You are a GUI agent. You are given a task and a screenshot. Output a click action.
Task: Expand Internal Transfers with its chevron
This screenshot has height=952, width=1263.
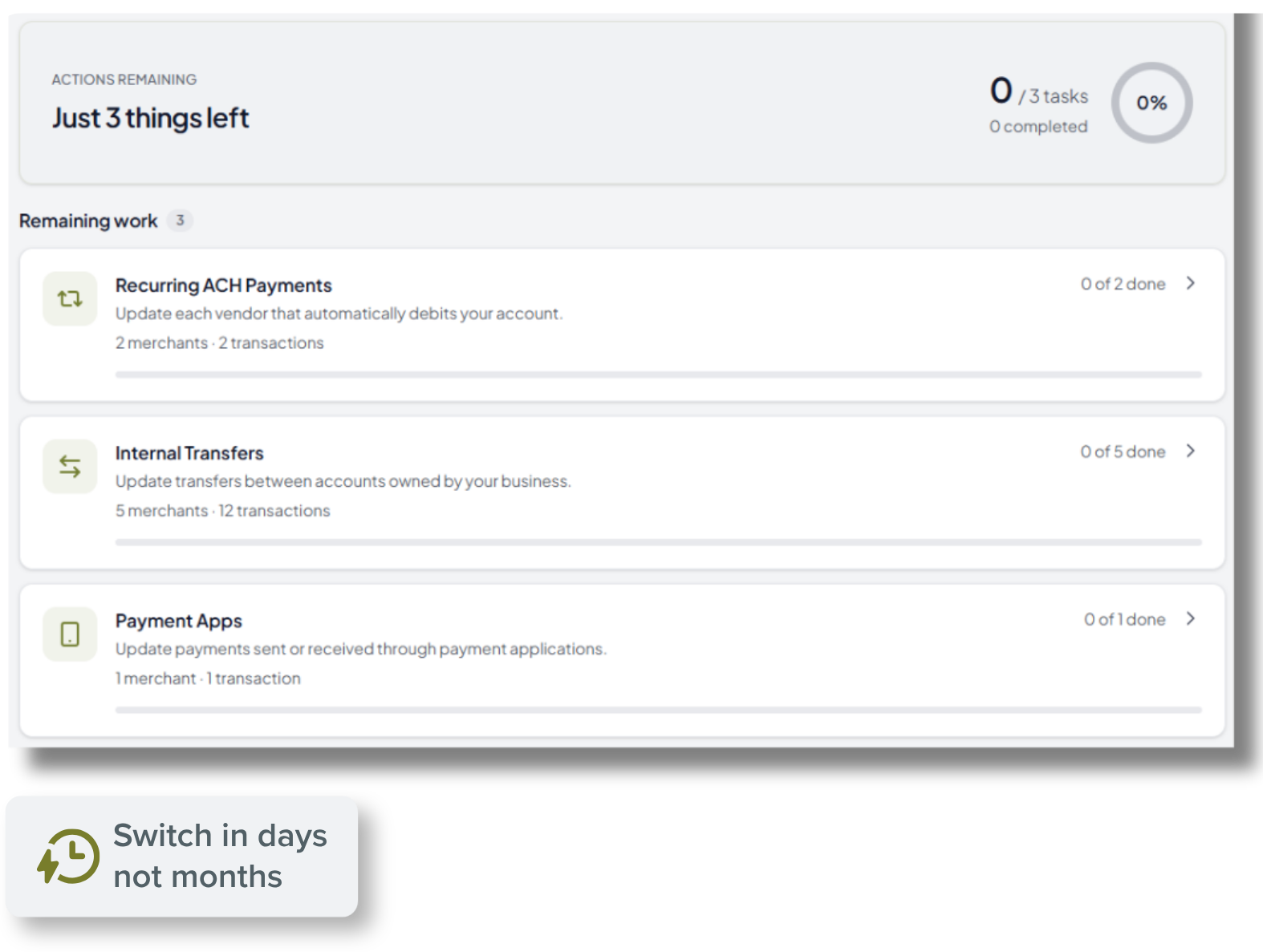[x=1191, y=451]
